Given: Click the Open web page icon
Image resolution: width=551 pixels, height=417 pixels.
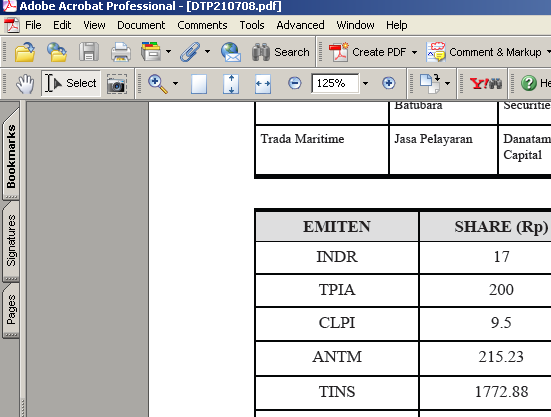Looking at the screenshot, I should click(x=57, y=52).
